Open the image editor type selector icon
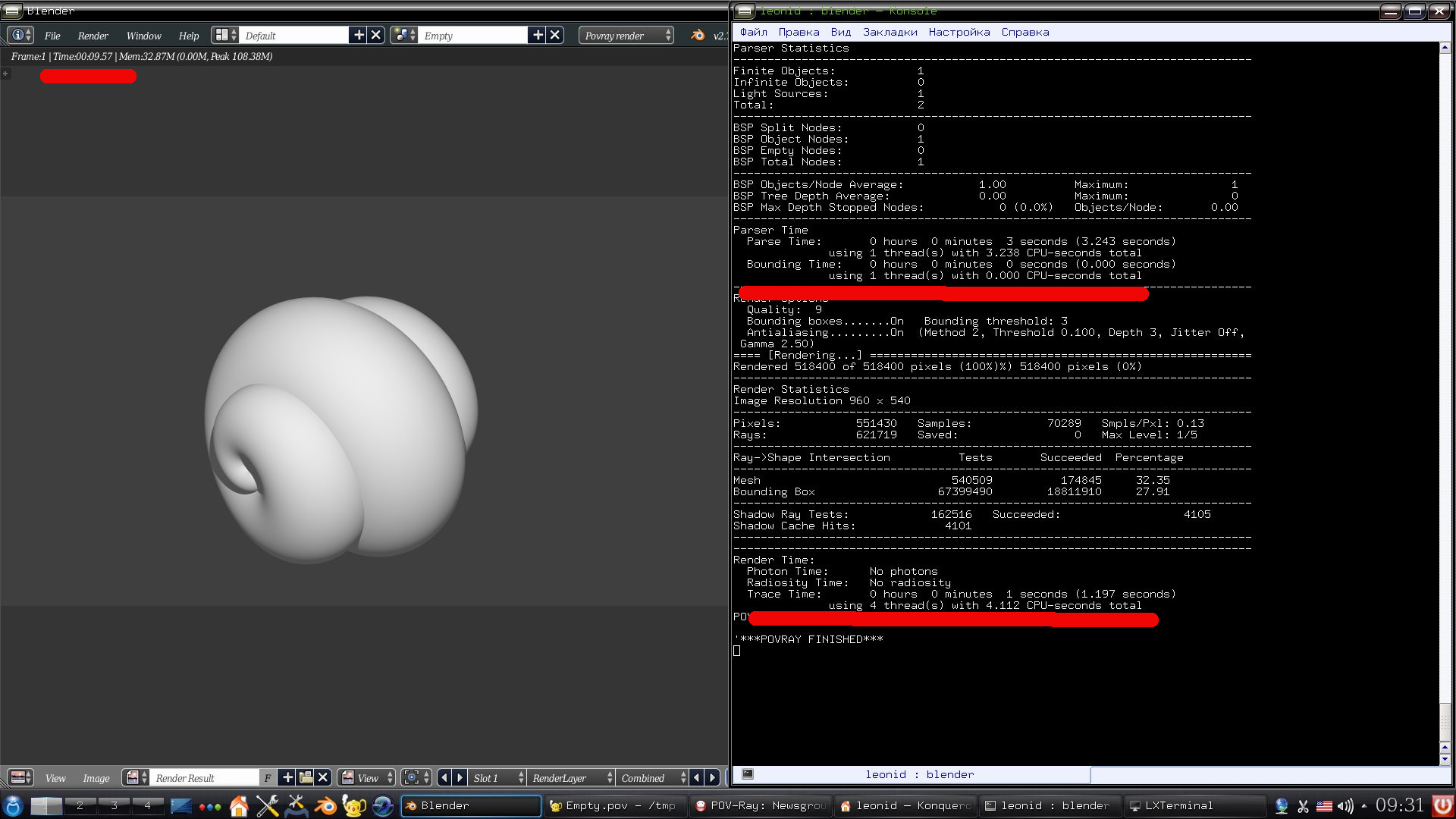This screenshot has height=819, width=1456. click(20, 777)
